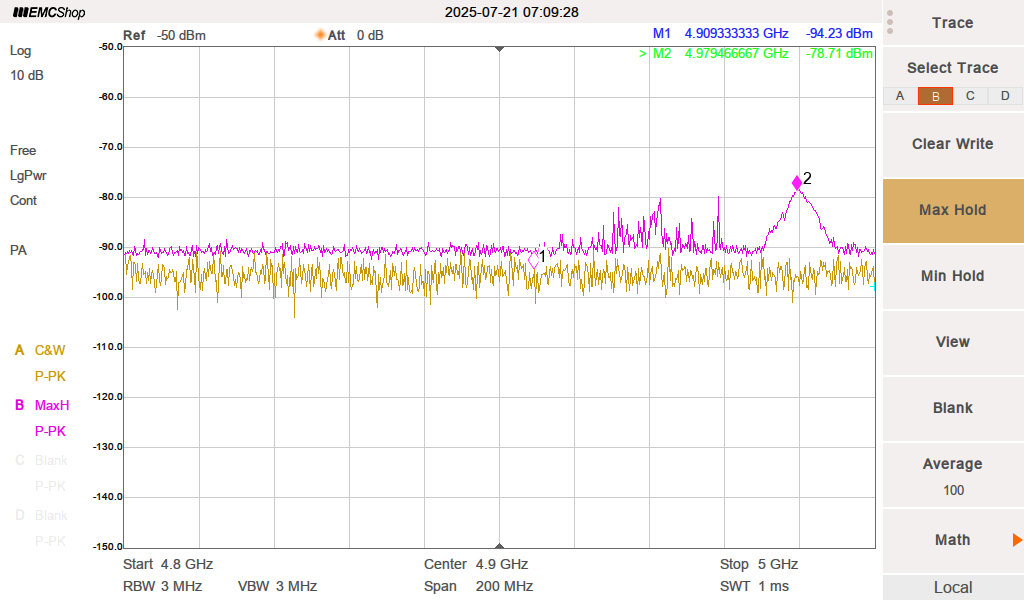Click the orange Att diamond indicator
Image resolution: width=1024 pixels, height=600 pixels.
[x=321, y=35]
